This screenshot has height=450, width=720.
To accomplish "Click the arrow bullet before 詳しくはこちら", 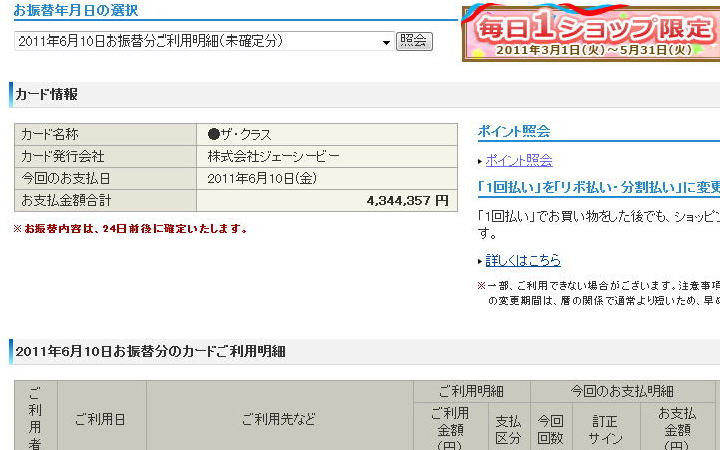I will pos(480,261).
